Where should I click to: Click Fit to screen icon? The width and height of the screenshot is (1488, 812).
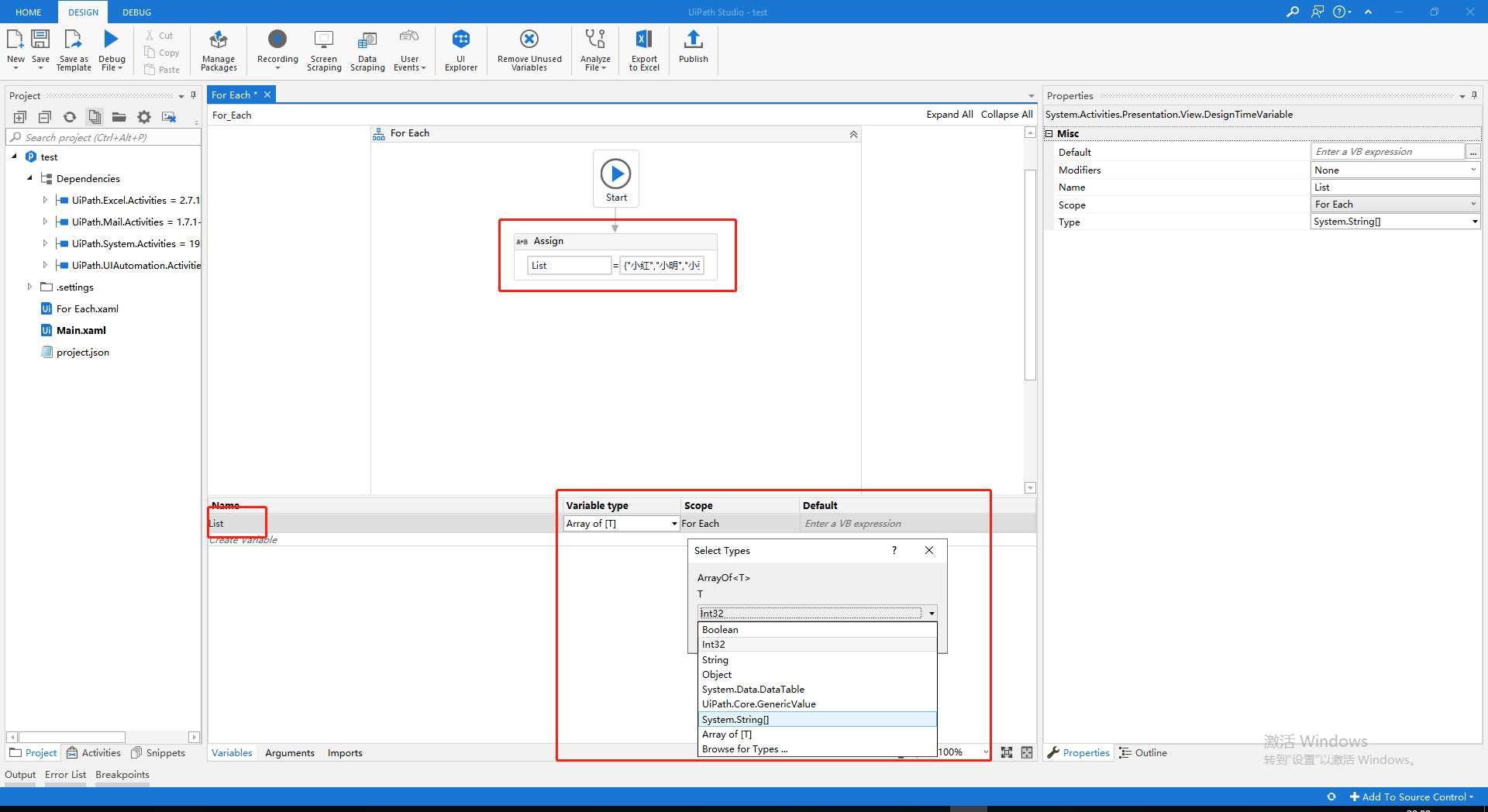tap(1007, 752)
